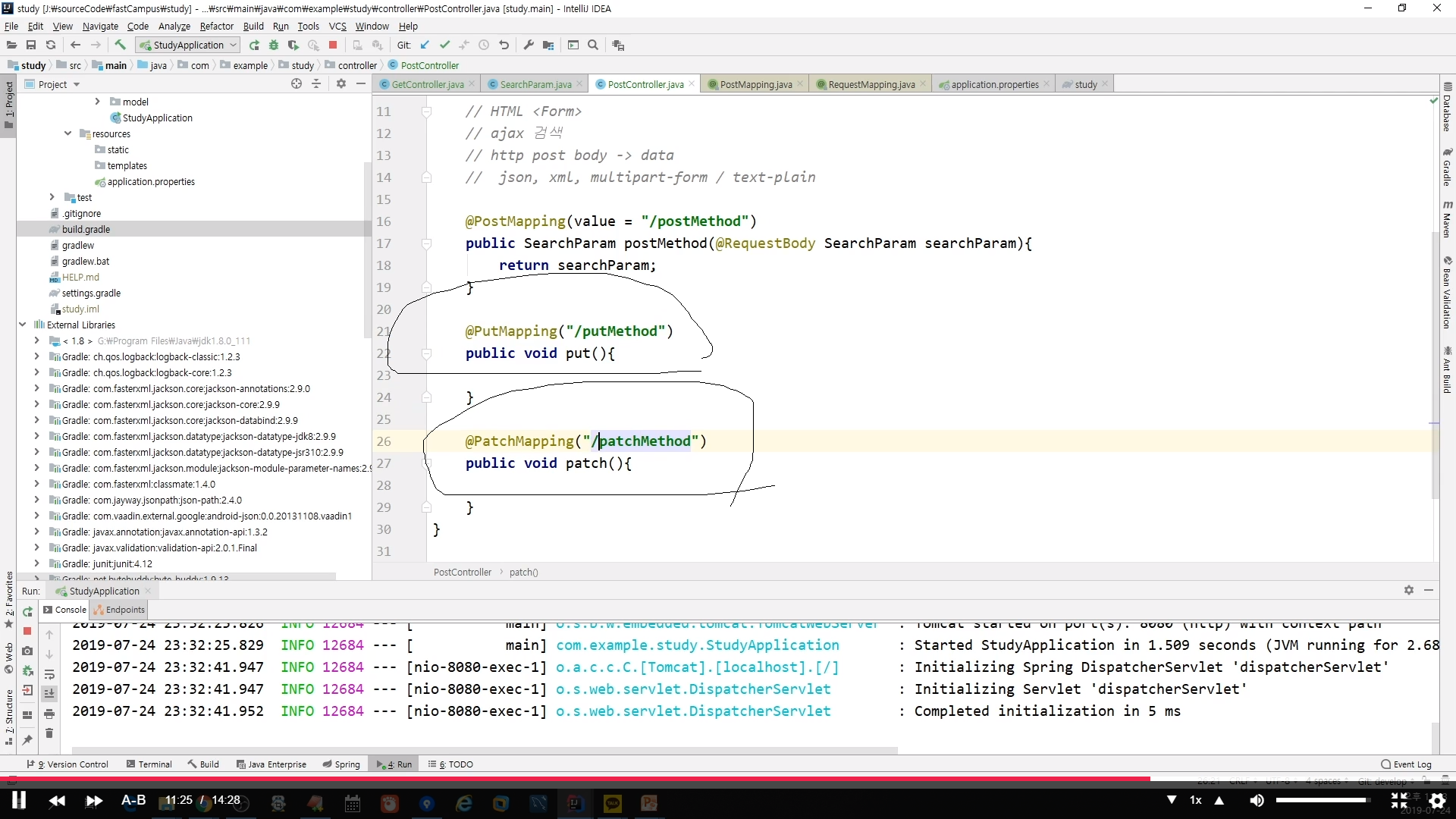
Task: Click the Build Project hammer icon
Action: tap(120, 45)
